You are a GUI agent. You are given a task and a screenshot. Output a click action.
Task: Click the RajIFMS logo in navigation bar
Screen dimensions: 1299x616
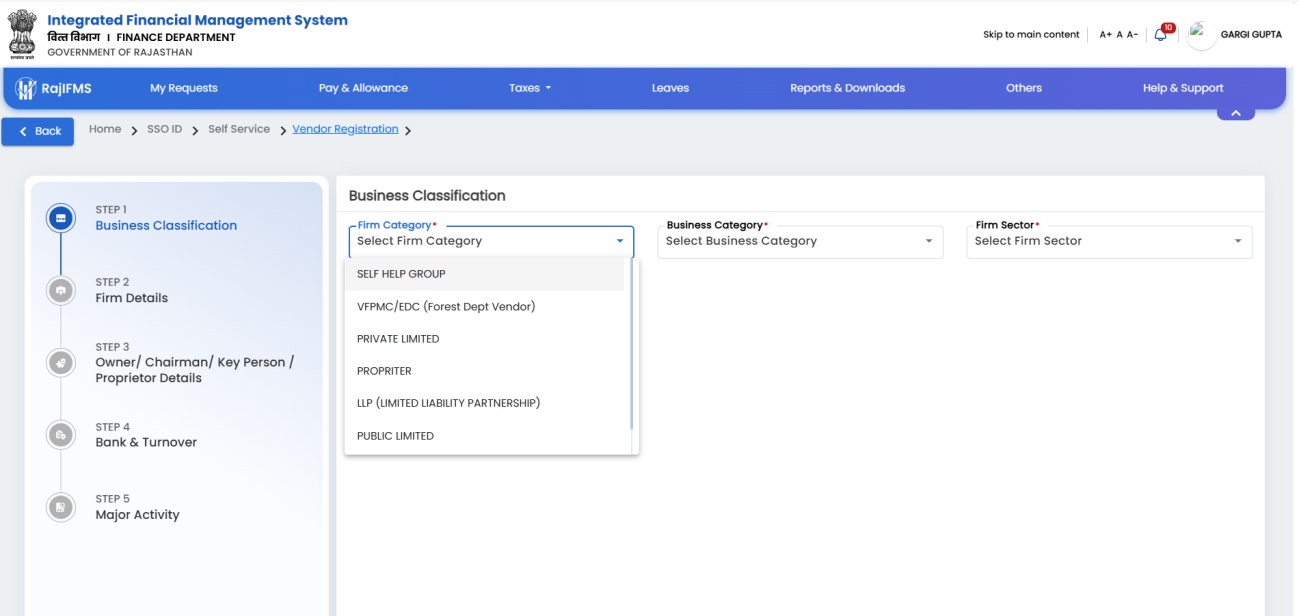coord(54,88)
